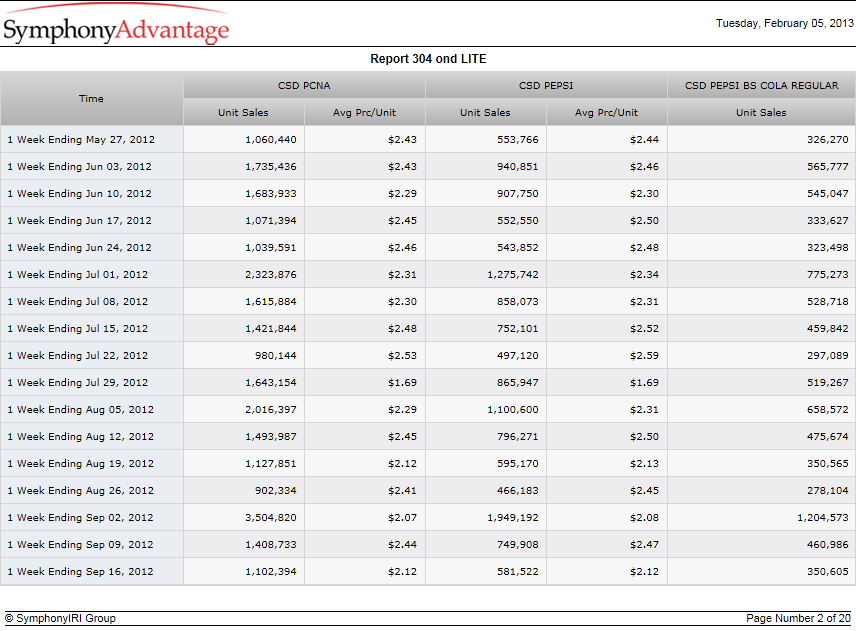Screen dimensions: 856x631
Task: Click PEPSI unit sales value 1,100,600
Action: pyautogui.click(x=513, y=409)
